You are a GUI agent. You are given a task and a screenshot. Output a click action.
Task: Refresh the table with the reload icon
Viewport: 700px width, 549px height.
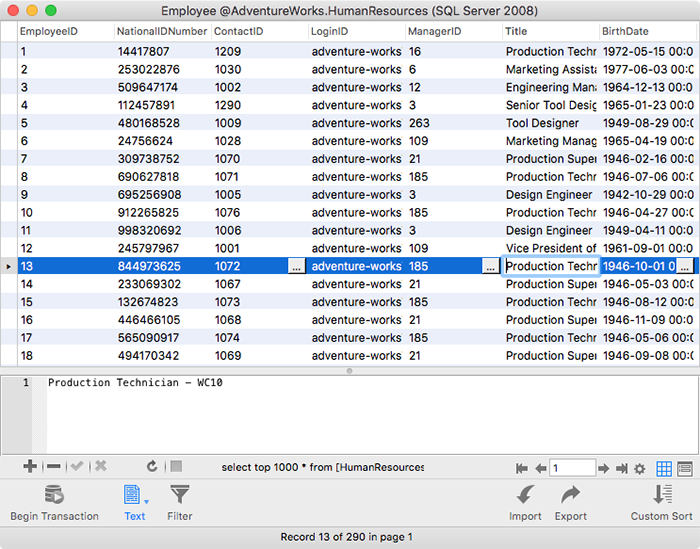(x=152, y=467)
